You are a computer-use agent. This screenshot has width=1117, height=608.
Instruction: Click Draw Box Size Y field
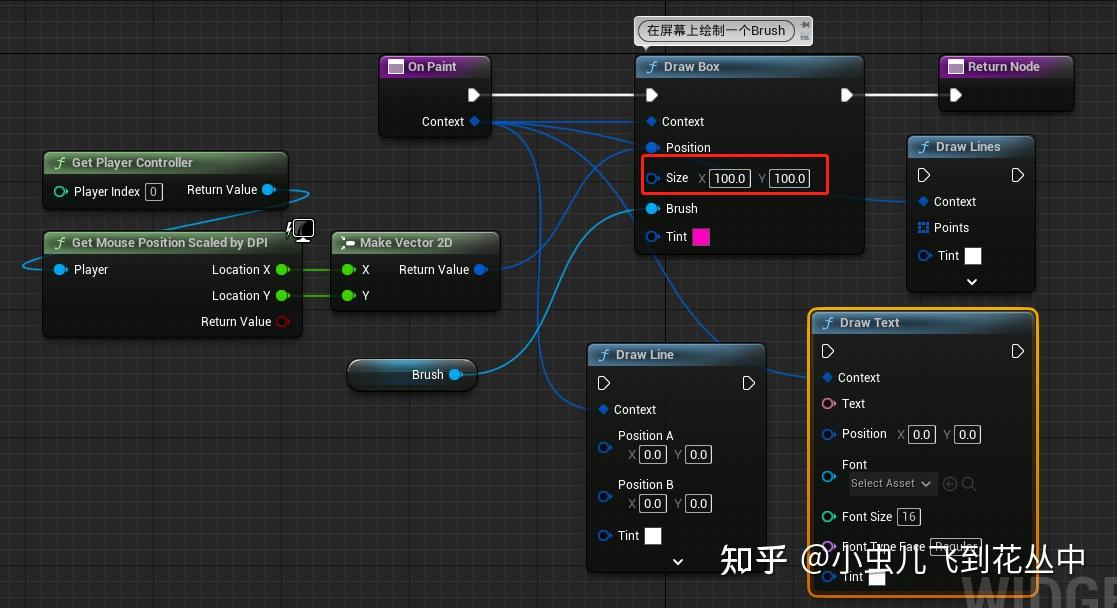[x=789, y=178]
